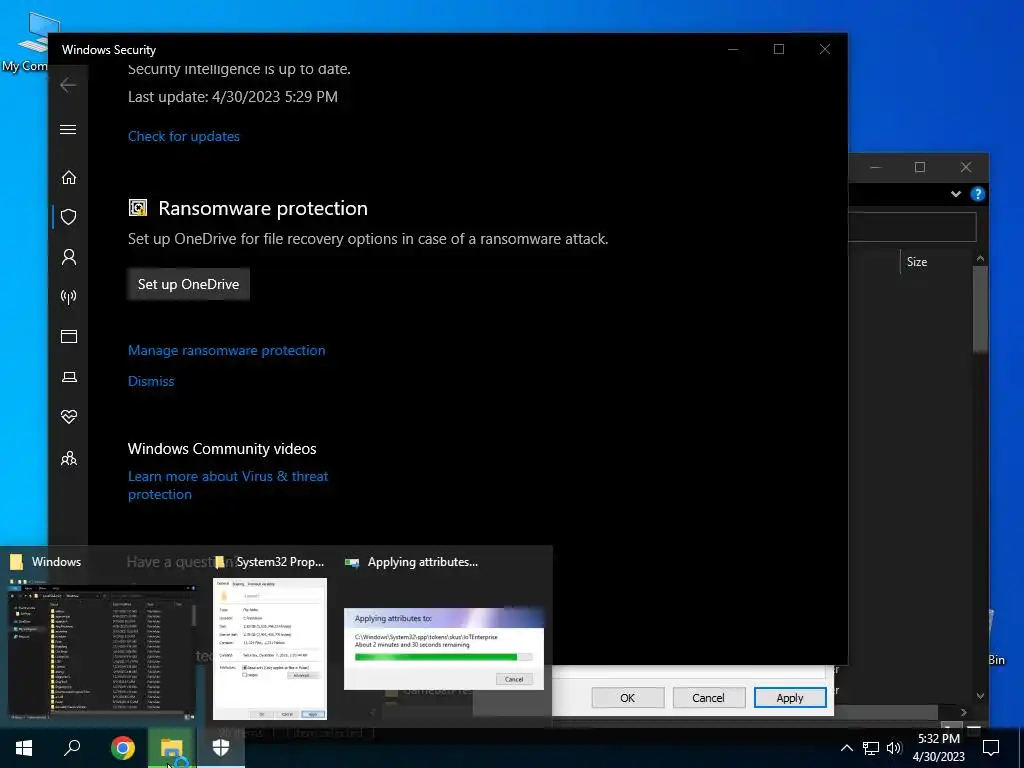The image size is (1024, 768).
Task: Select the Windows explorer preview thumbnail
Action: point(101,652)
